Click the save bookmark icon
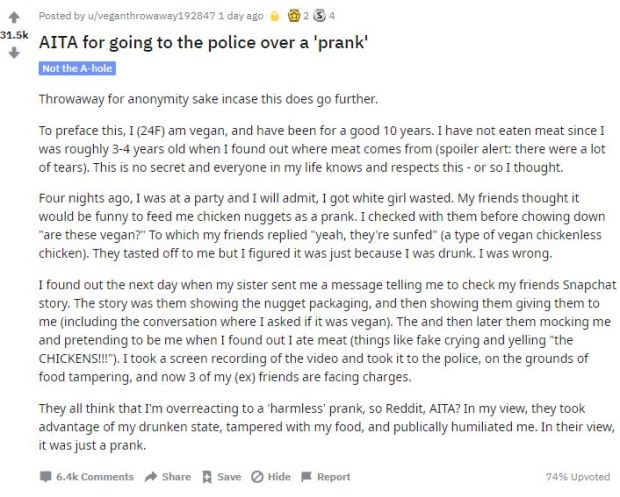 point(207,477)
